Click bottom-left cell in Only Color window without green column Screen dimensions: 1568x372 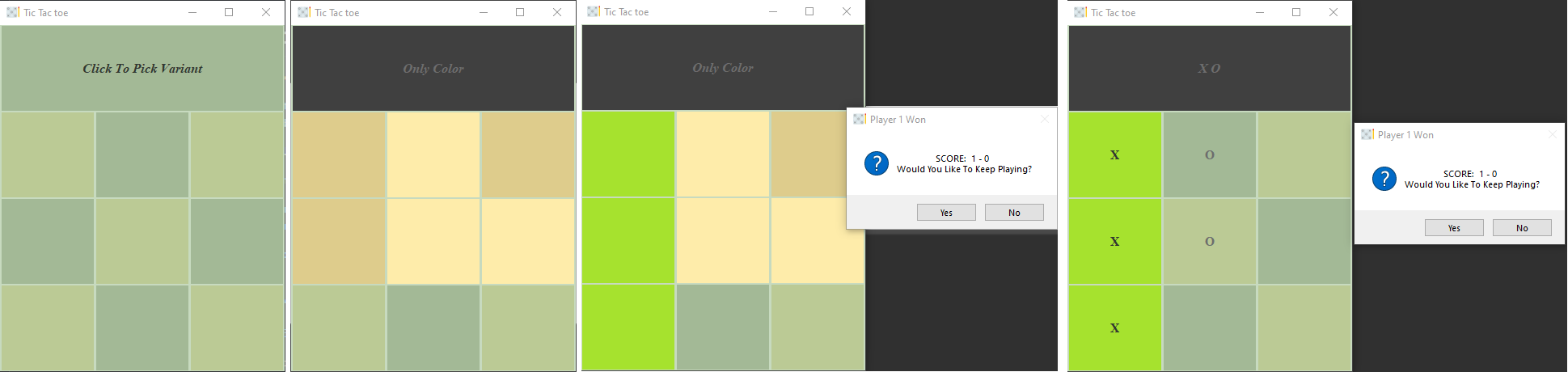[x=339, y=328]
